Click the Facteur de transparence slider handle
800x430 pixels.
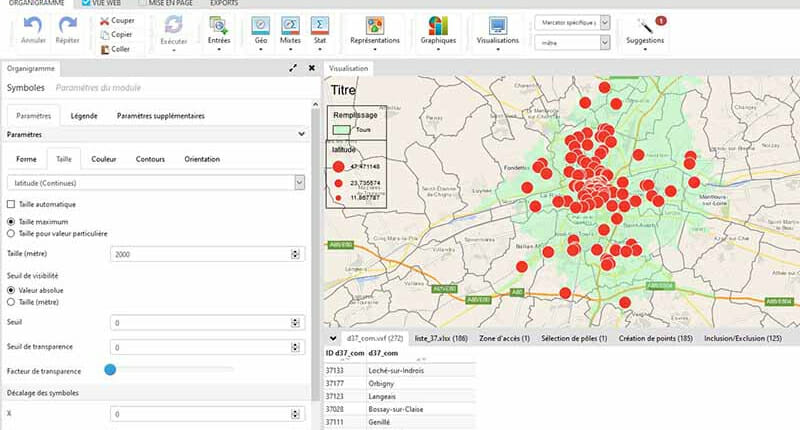[110, 369]
